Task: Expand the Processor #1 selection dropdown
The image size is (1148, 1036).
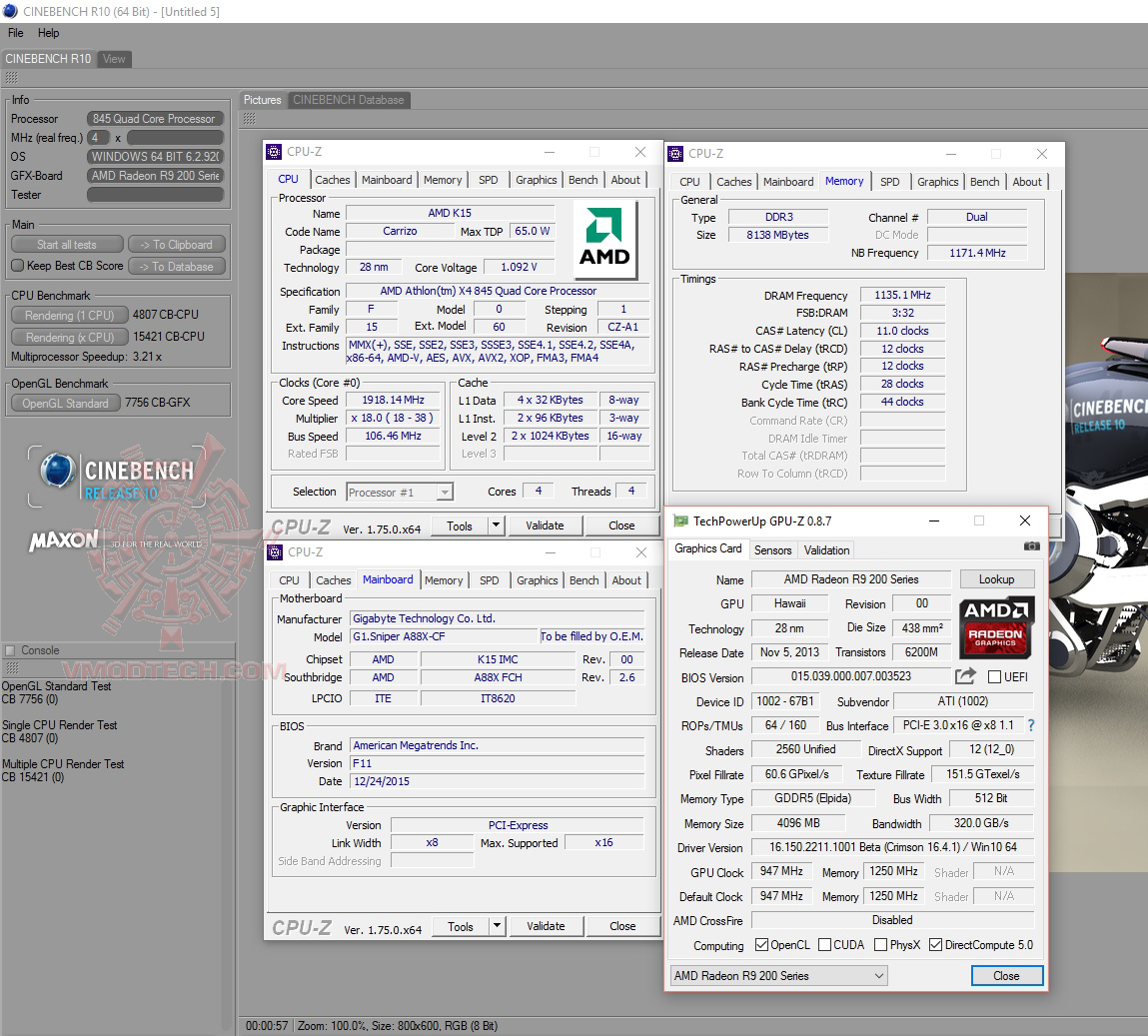Action: 445,493
